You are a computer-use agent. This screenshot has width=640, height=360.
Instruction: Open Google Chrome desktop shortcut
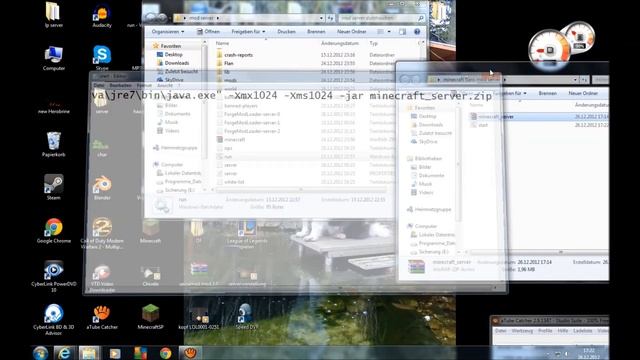click(53, 231)
